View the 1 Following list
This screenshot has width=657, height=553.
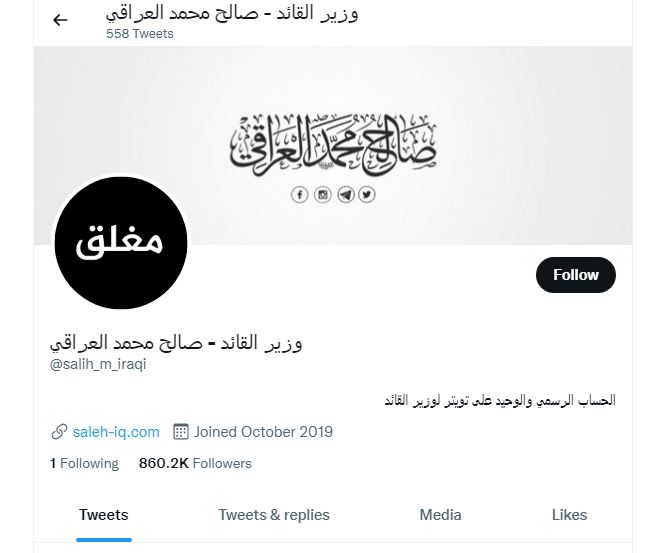(x=84, y=463)
